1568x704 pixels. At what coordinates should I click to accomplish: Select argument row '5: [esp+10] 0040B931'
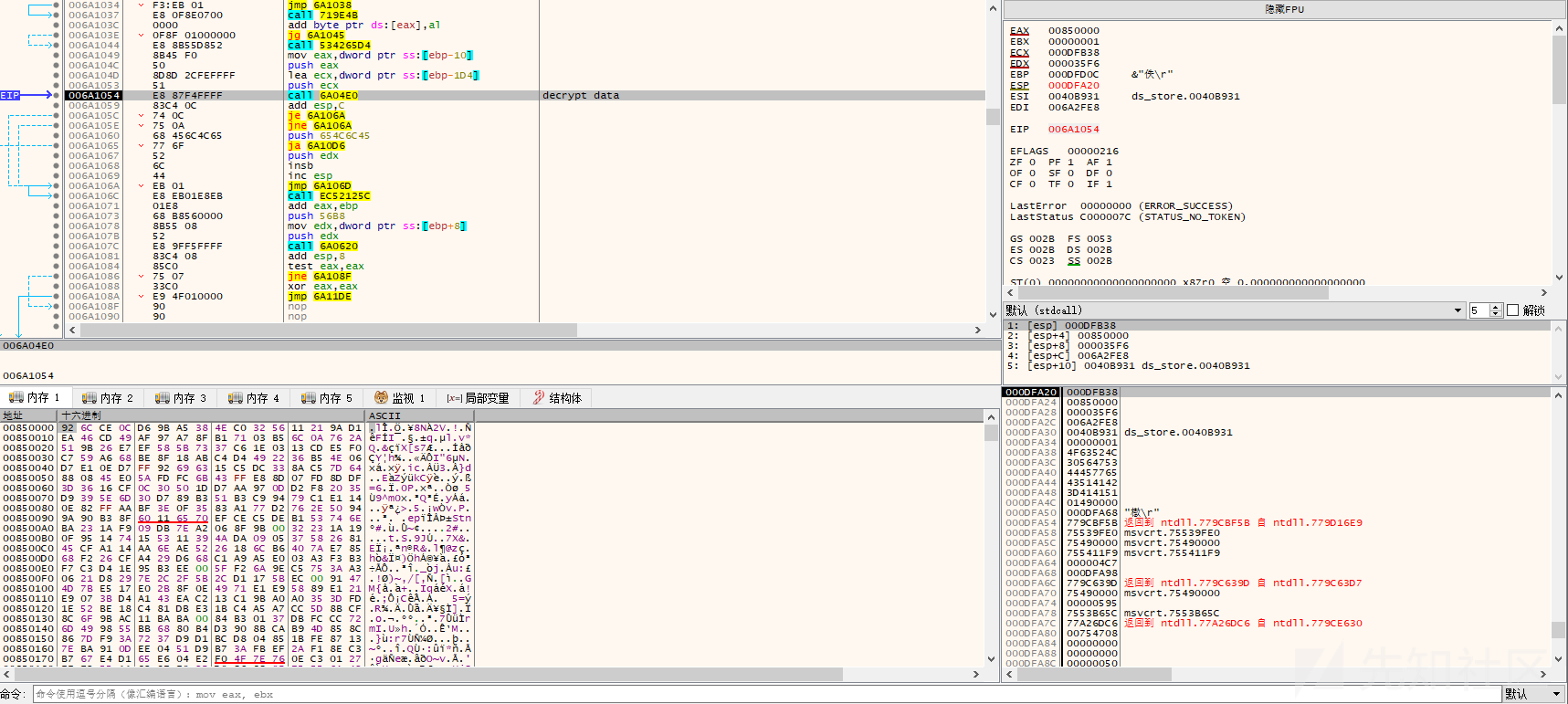pyautogui.click(x=1279, y=366)
